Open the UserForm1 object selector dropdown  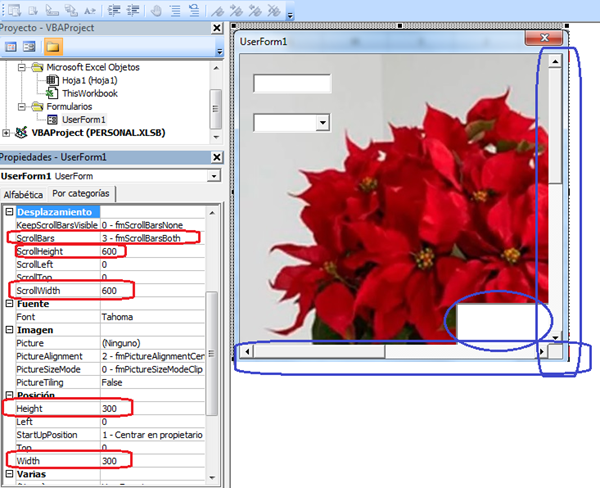[x=214, y=176]
